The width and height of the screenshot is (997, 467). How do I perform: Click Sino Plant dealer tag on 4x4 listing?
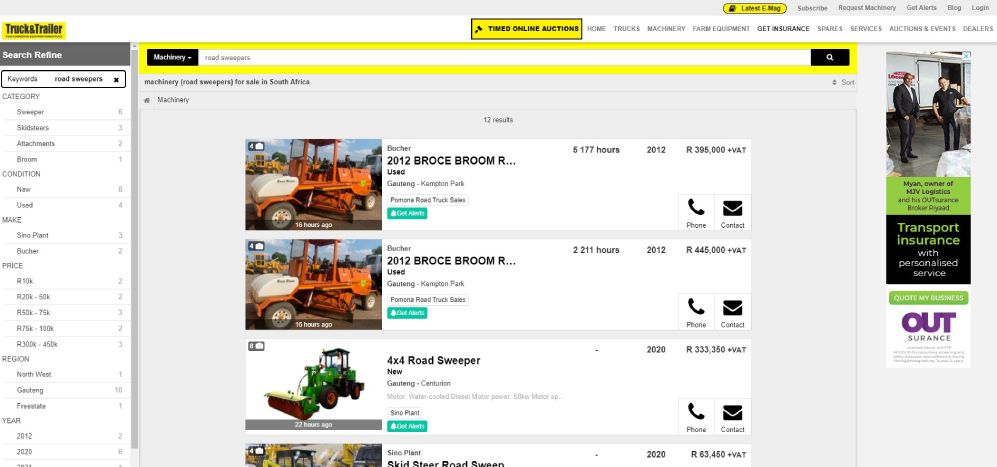[x=404, y=413]
